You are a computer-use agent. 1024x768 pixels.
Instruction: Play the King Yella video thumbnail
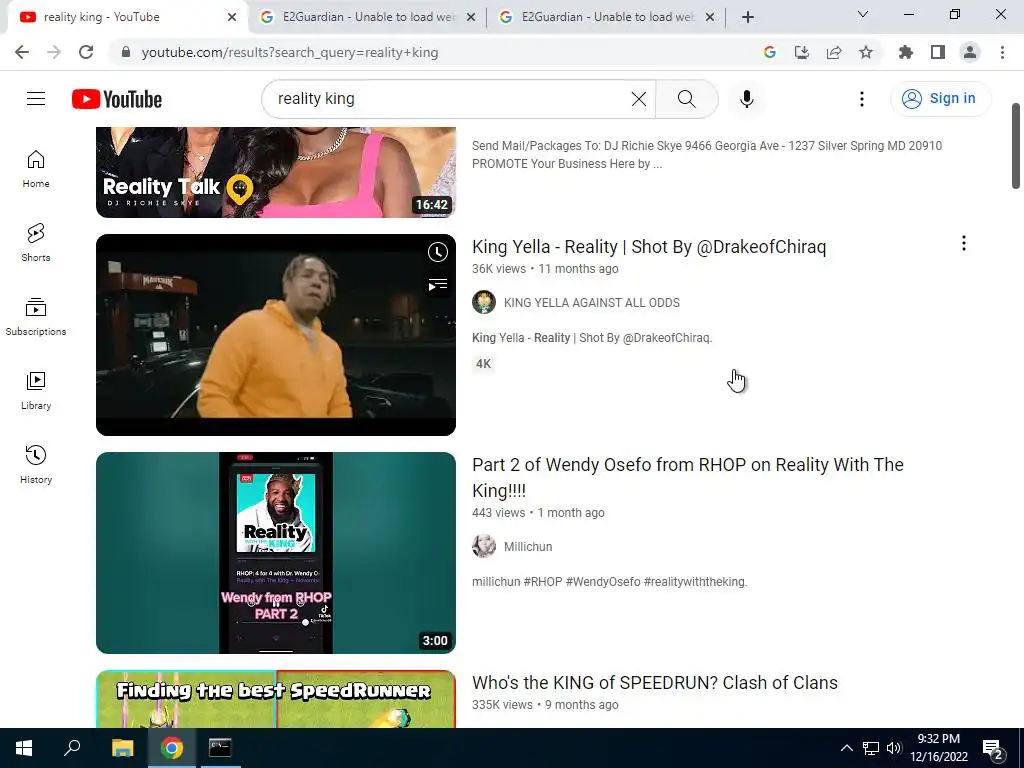coord(276,334)
